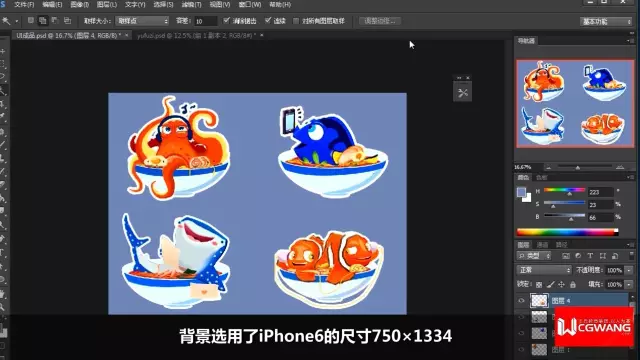Open the Layers panel menu icon

[x=630, y=245]
